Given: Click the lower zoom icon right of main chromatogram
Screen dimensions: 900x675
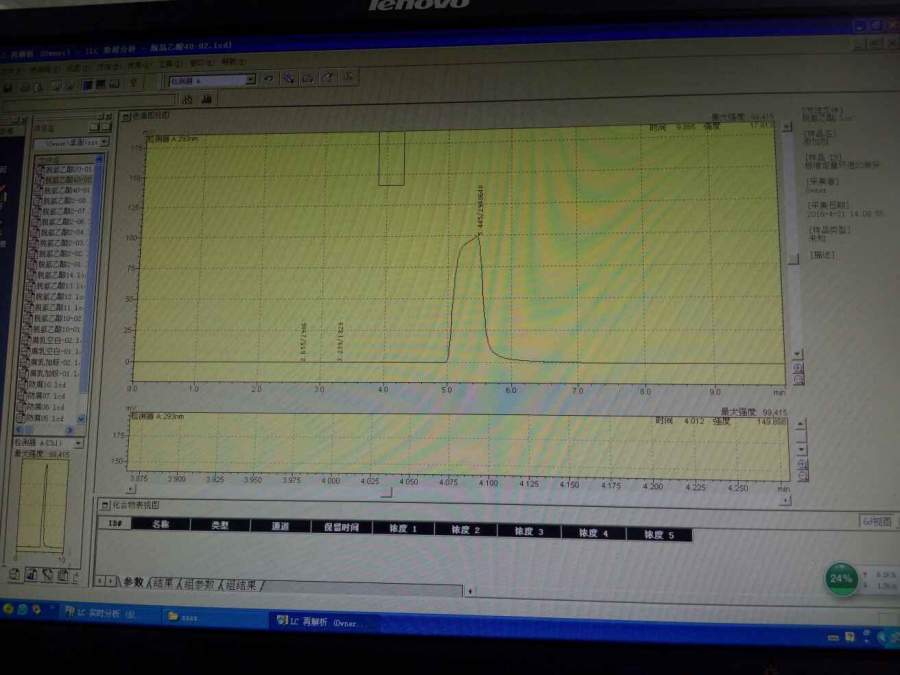Looking at the screenshot, I should [798, 379].
